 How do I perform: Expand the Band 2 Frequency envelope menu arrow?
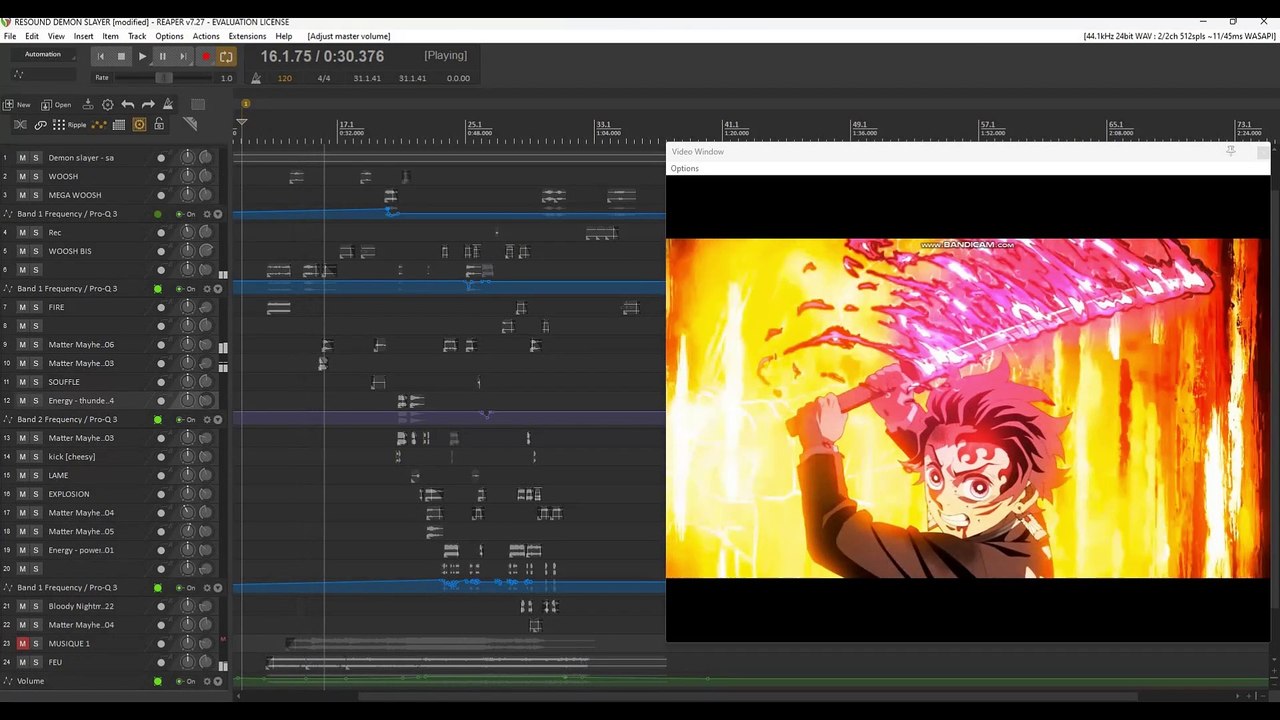218,420
